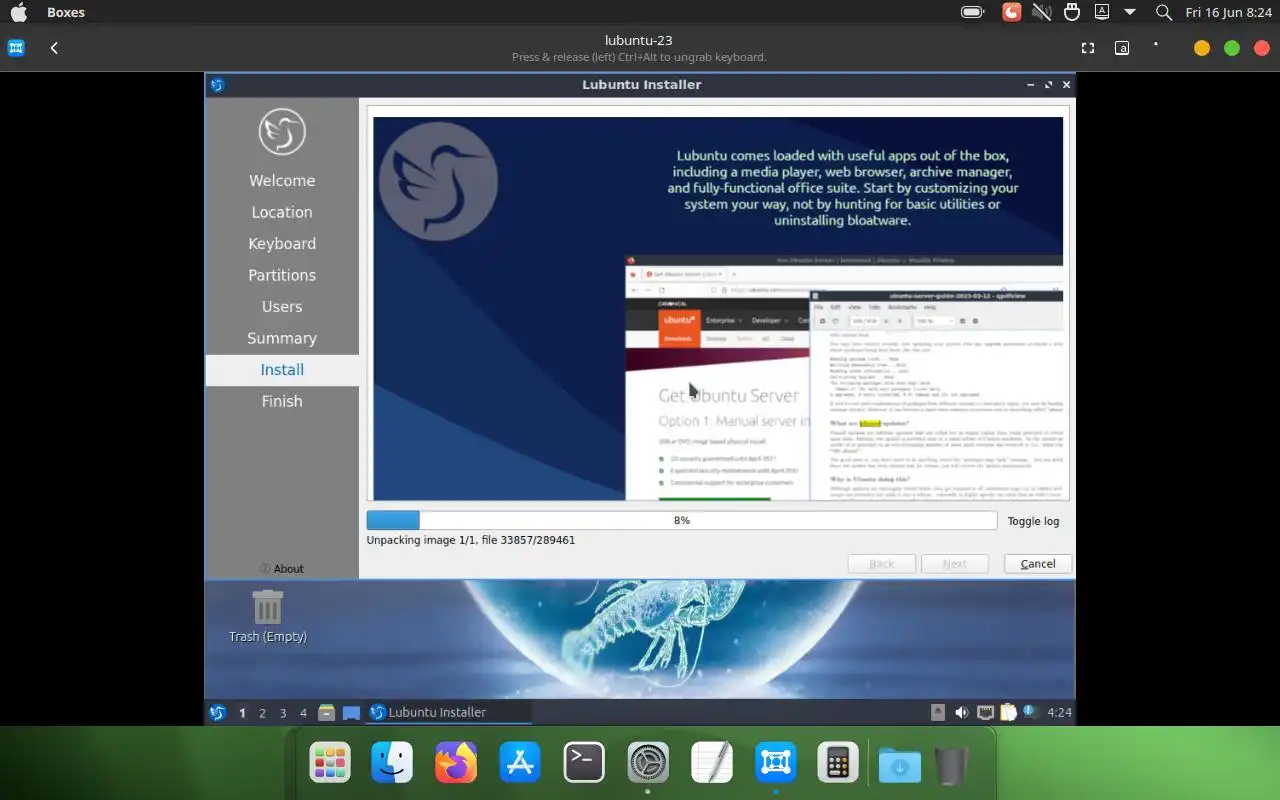Switch to workspace 3 in Lubuntu panel
The height and width of the screenshot is (800, 1280).
click(x=283, y=713)
